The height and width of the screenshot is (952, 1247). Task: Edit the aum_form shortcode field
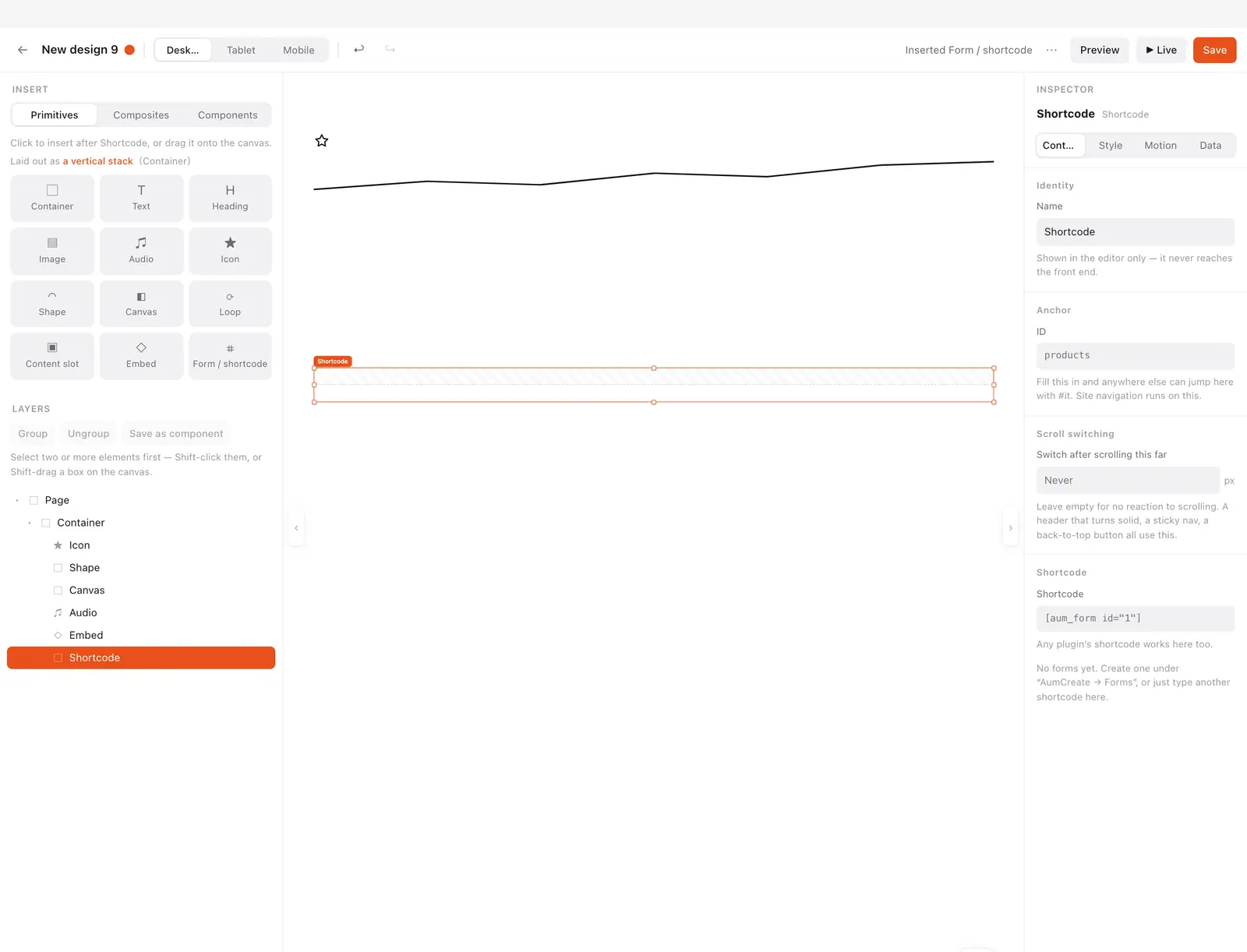pyautogui.click(x=1136, y=619)
